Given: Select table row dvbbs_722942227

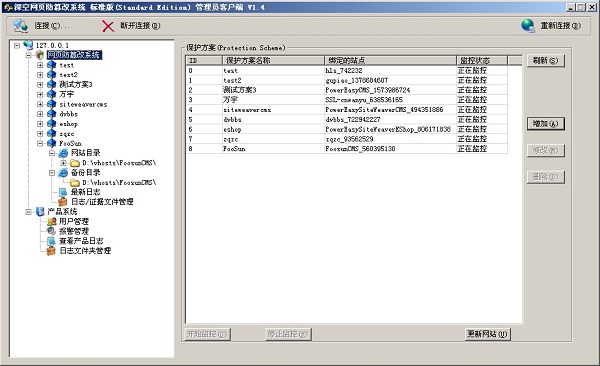Looking at the screenshot, I should coord(347,119).
